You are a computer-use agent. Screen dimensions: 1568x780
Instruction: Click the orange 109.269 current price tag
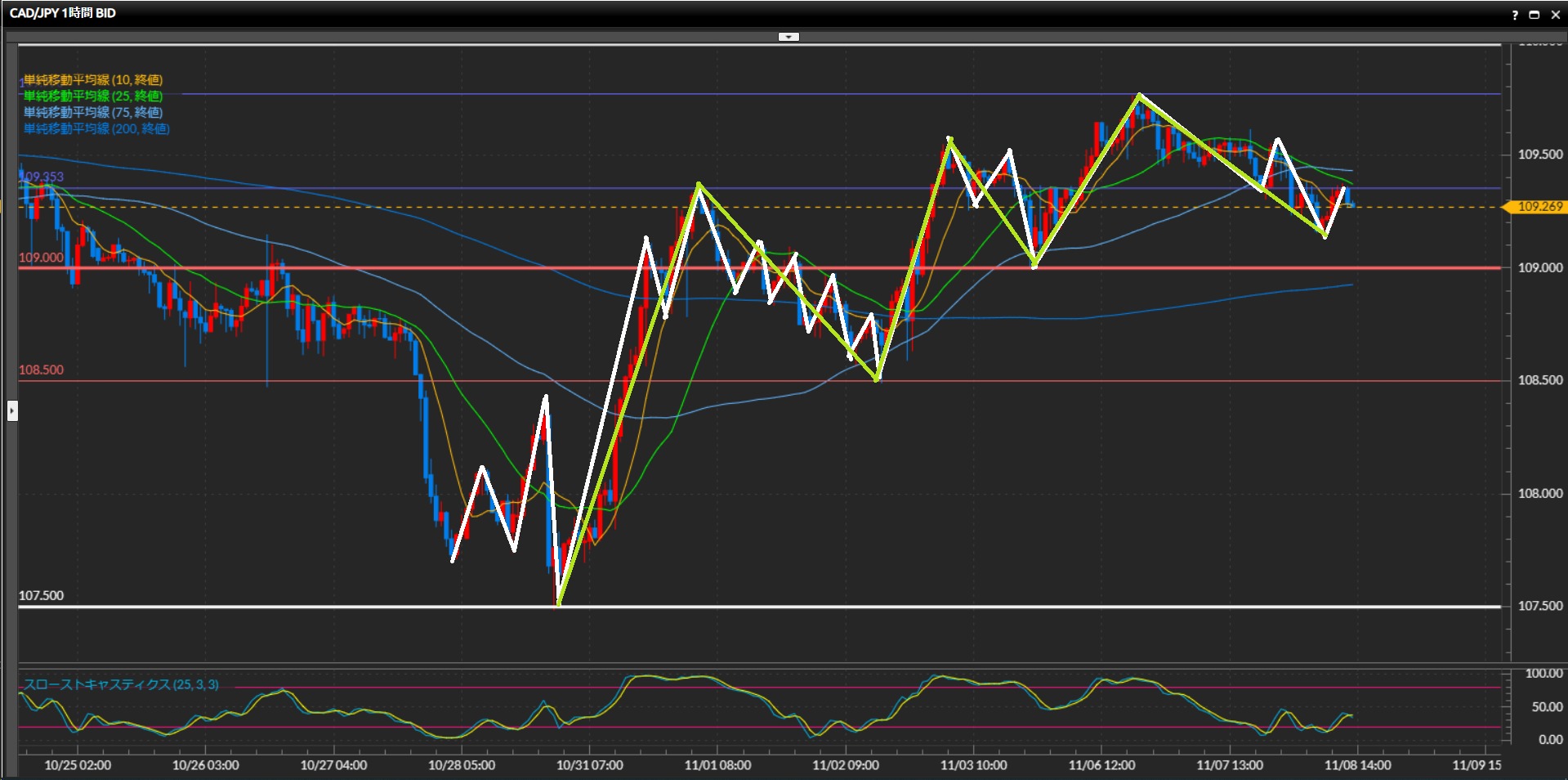pyautogui.click(x=1539, y=207)
